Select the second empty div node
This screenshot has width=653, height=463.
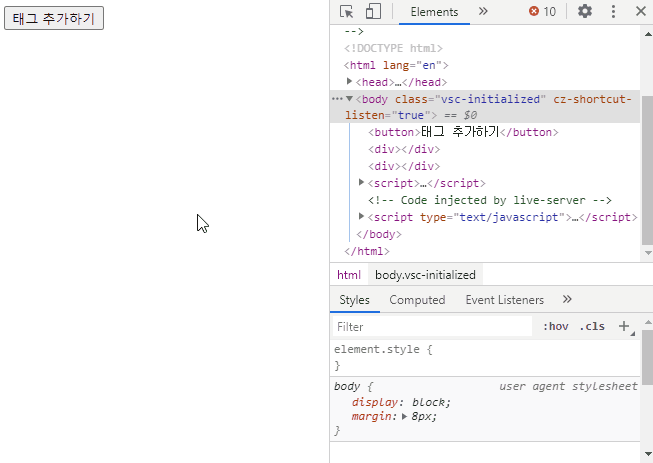pyautogui.click(x=404, y=166)
